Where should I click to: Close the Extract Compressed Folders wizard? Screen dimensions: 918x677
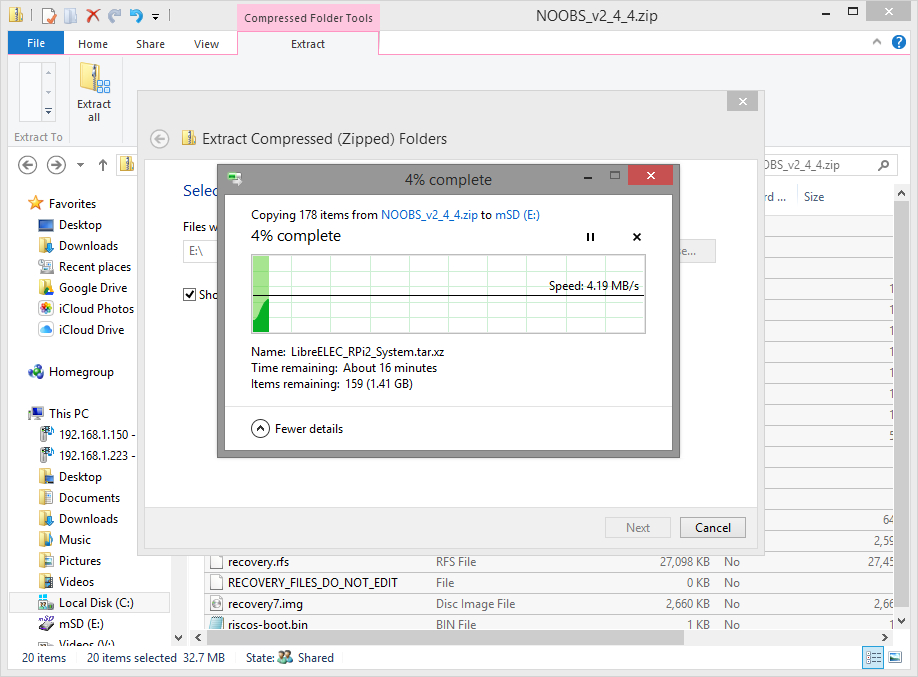point(742,101)
